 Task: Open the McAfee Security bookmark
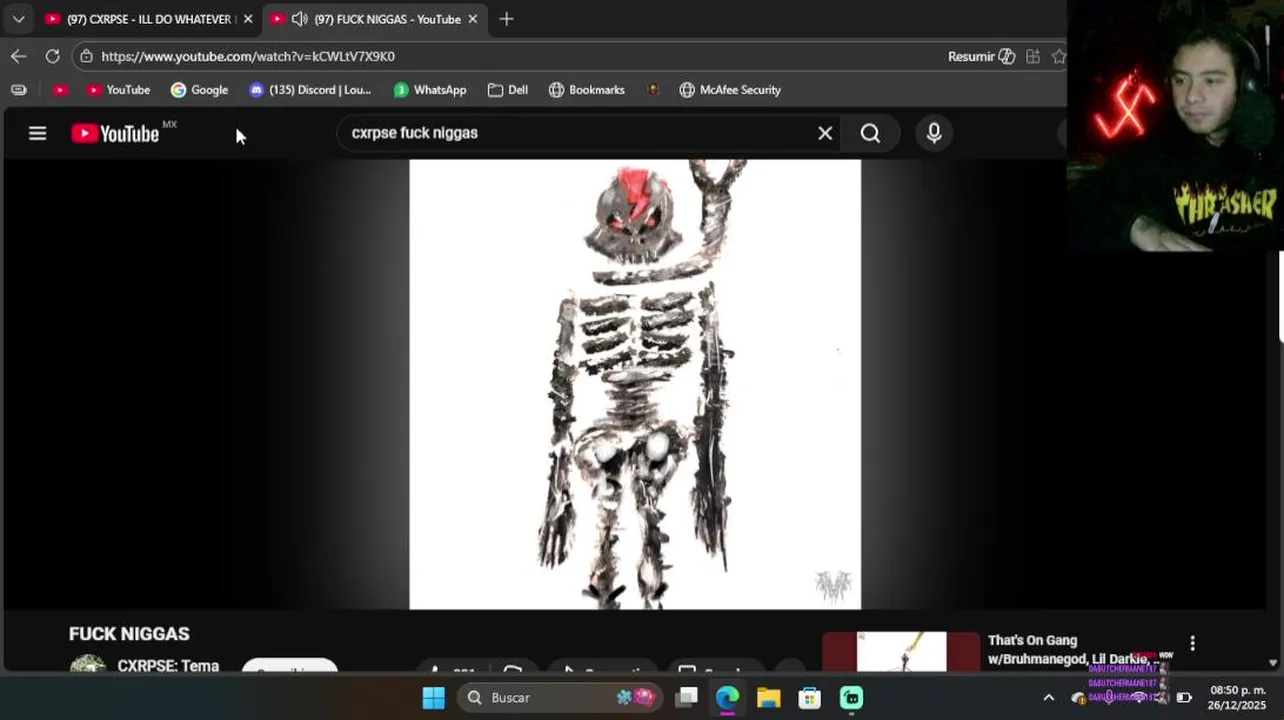point(730,90)
